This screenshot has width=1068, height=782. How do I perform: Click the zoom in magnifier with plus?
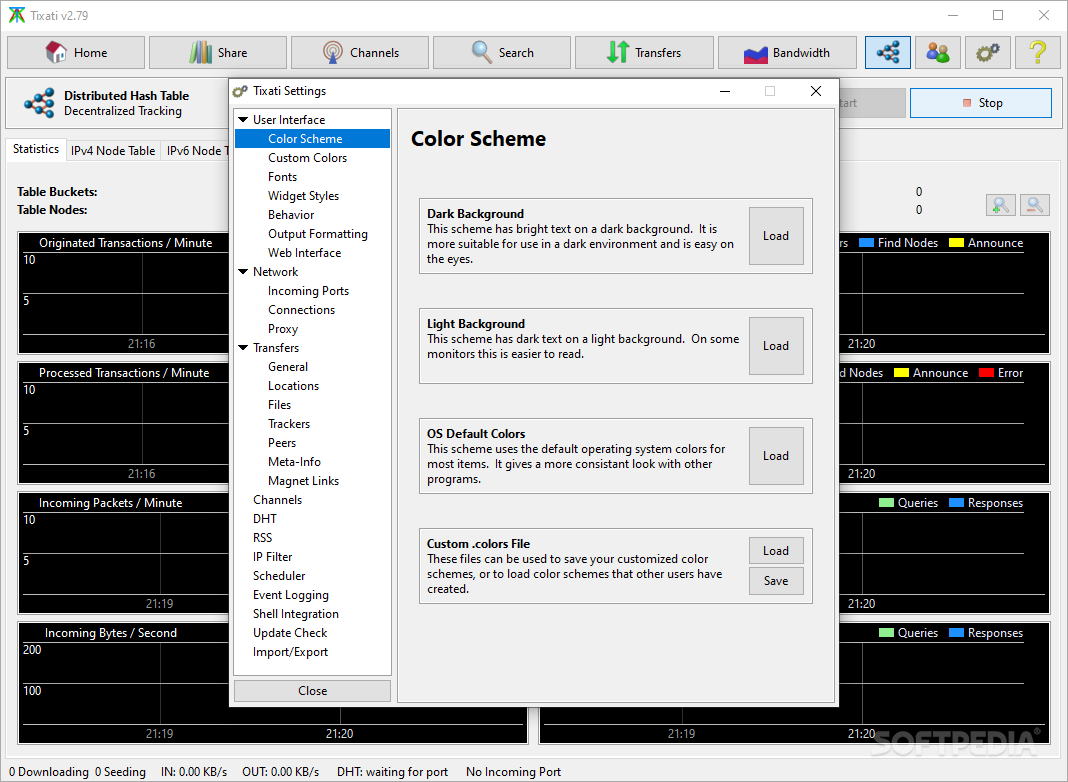coord(1001,205)
